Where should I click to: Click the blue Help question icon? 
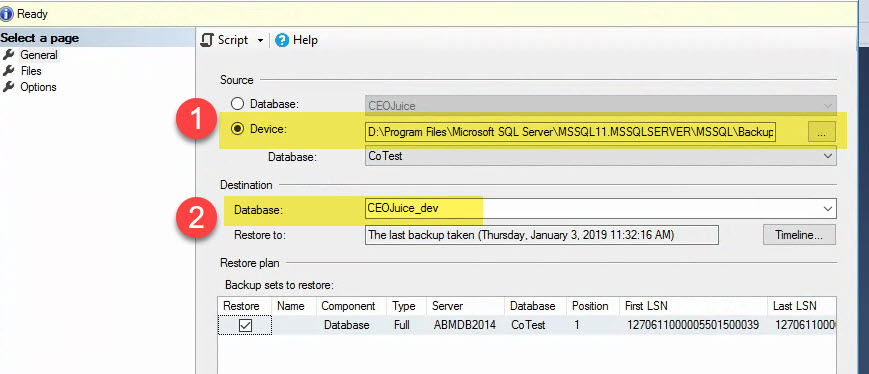(x=282, y=40)
